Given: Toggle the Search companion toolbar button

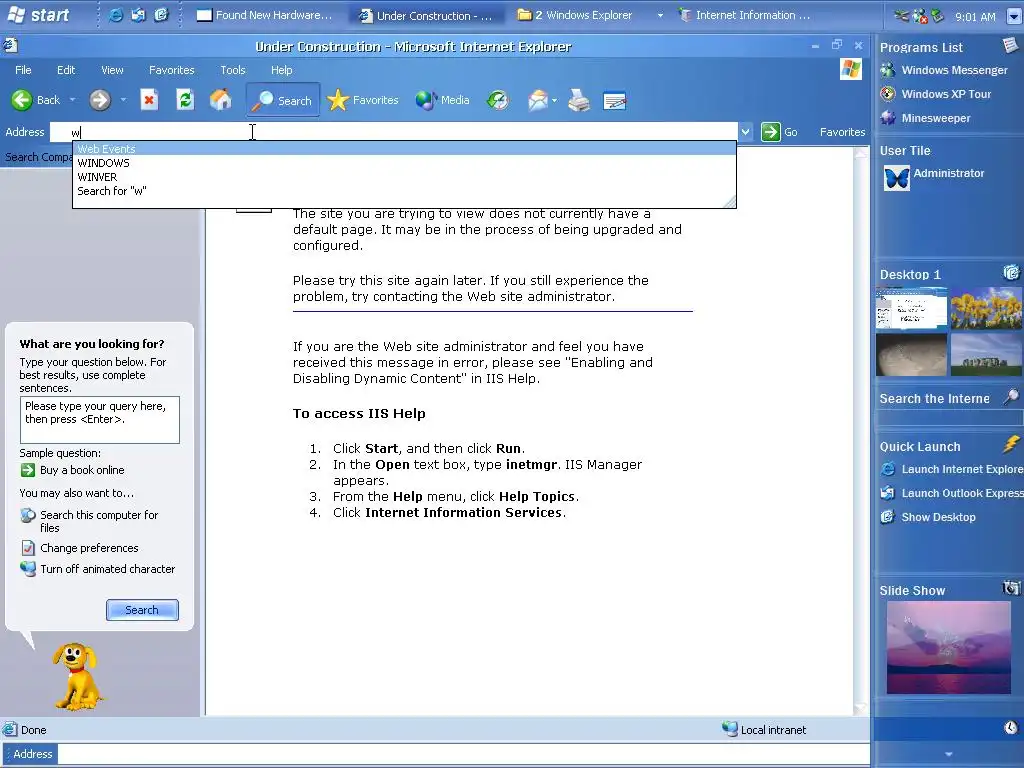Looking at the screenshot, I should [283, 101].
